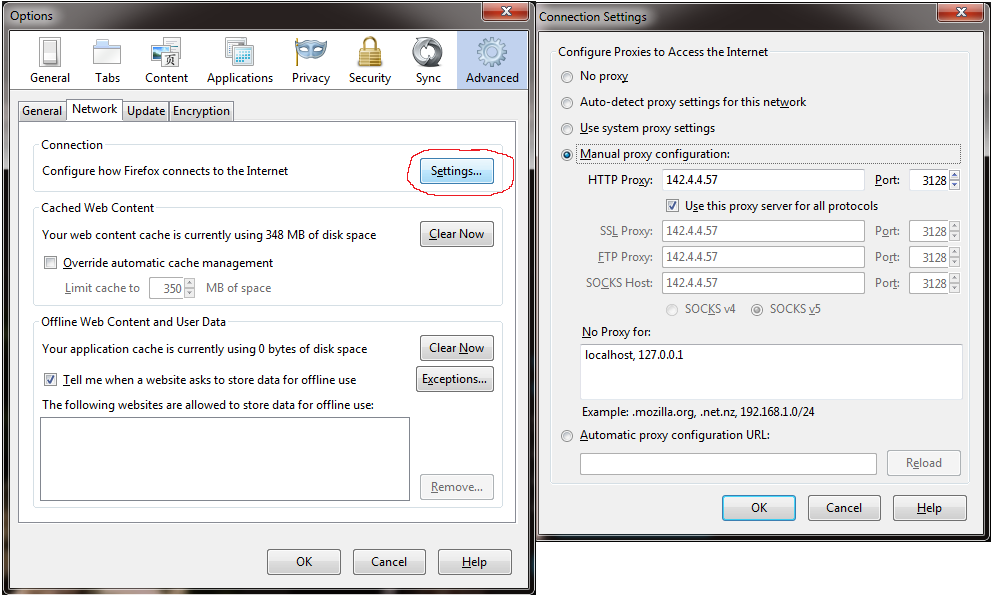Select Manual proxy configuration radio button
993x595 pixels.
click(x=567, y=155)
